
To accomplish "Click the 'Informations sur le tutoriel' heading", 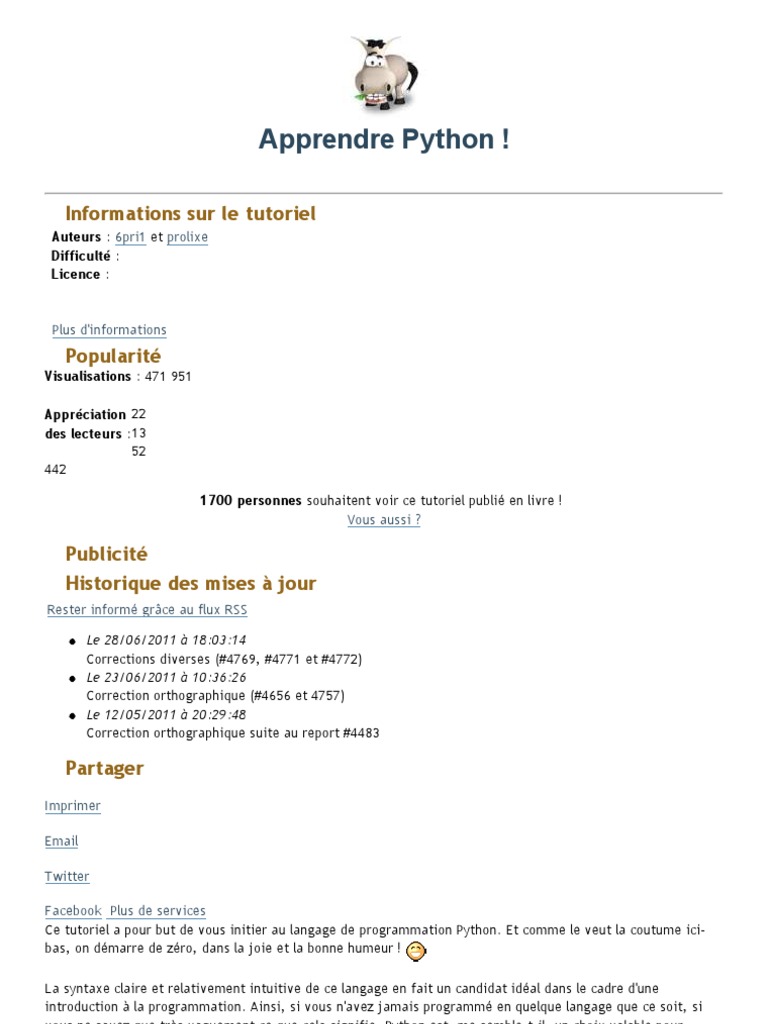I will tap(190, 213).
